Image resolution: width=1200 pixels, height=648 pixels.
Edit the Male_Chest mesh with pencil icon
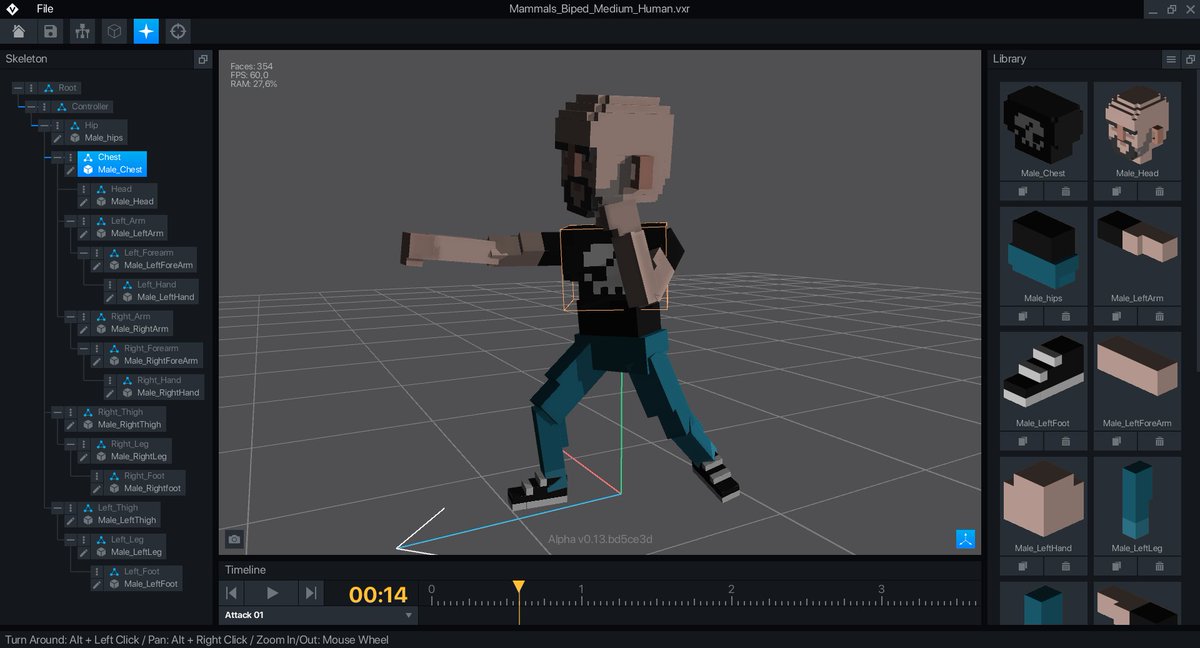click(x=71, y=170)
